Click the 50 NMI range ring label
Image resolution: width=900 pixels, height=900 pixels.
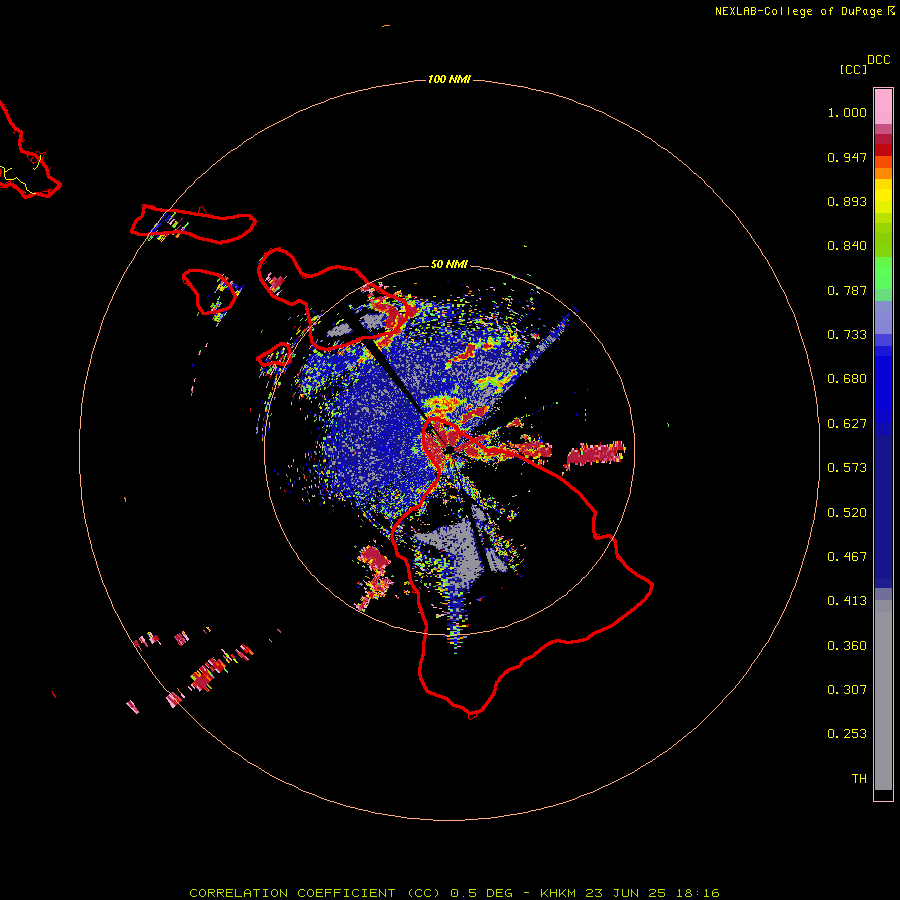449,264
